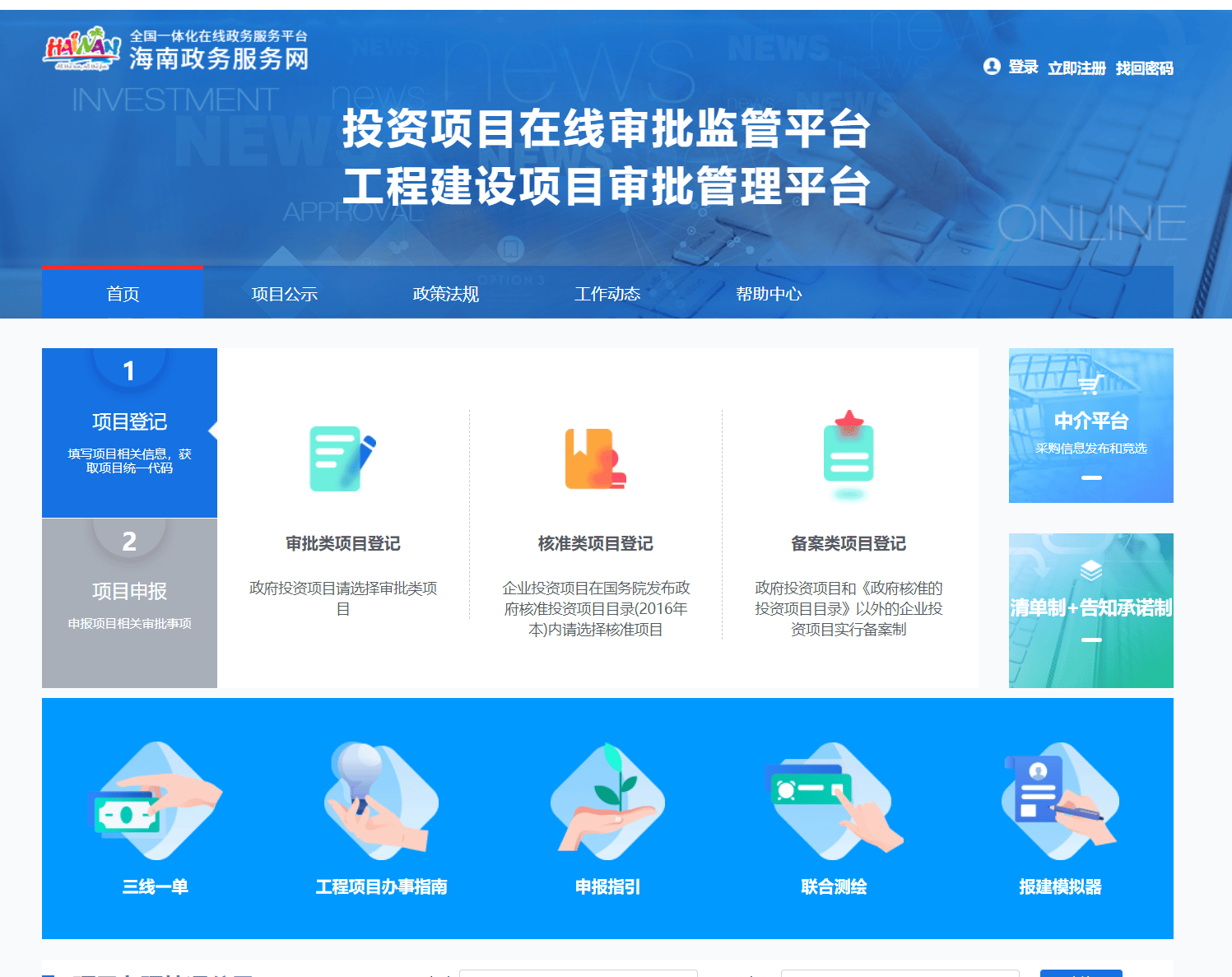Open the 备案类项目登记 title link
Screen dimensions: 1232x977
pos(848,543)
